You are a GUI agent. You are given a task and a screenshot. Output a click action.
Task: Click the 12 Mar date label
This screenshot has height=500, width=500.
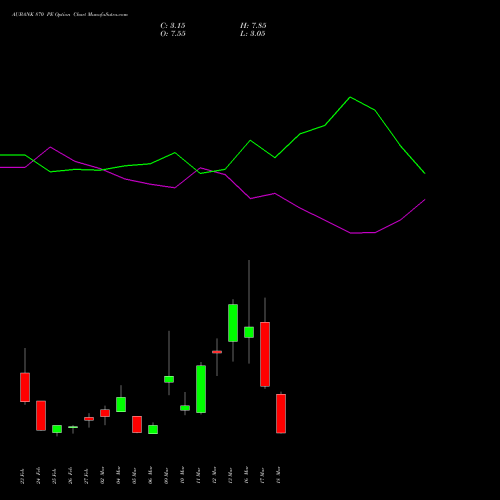coord(214,475)
